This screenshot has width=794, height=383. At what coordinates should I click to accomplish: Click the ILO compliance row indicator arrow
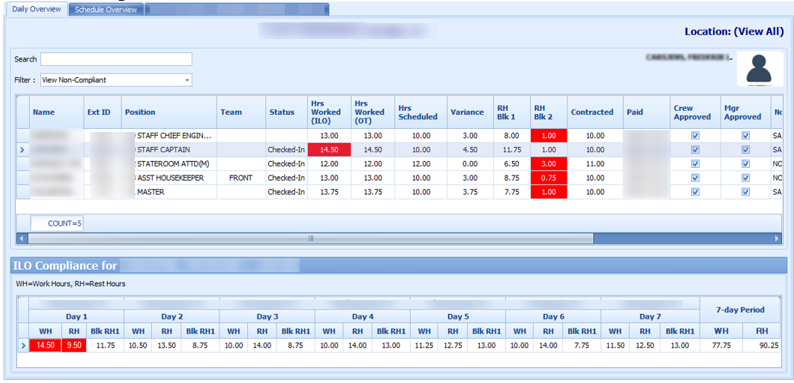(23, 346)
